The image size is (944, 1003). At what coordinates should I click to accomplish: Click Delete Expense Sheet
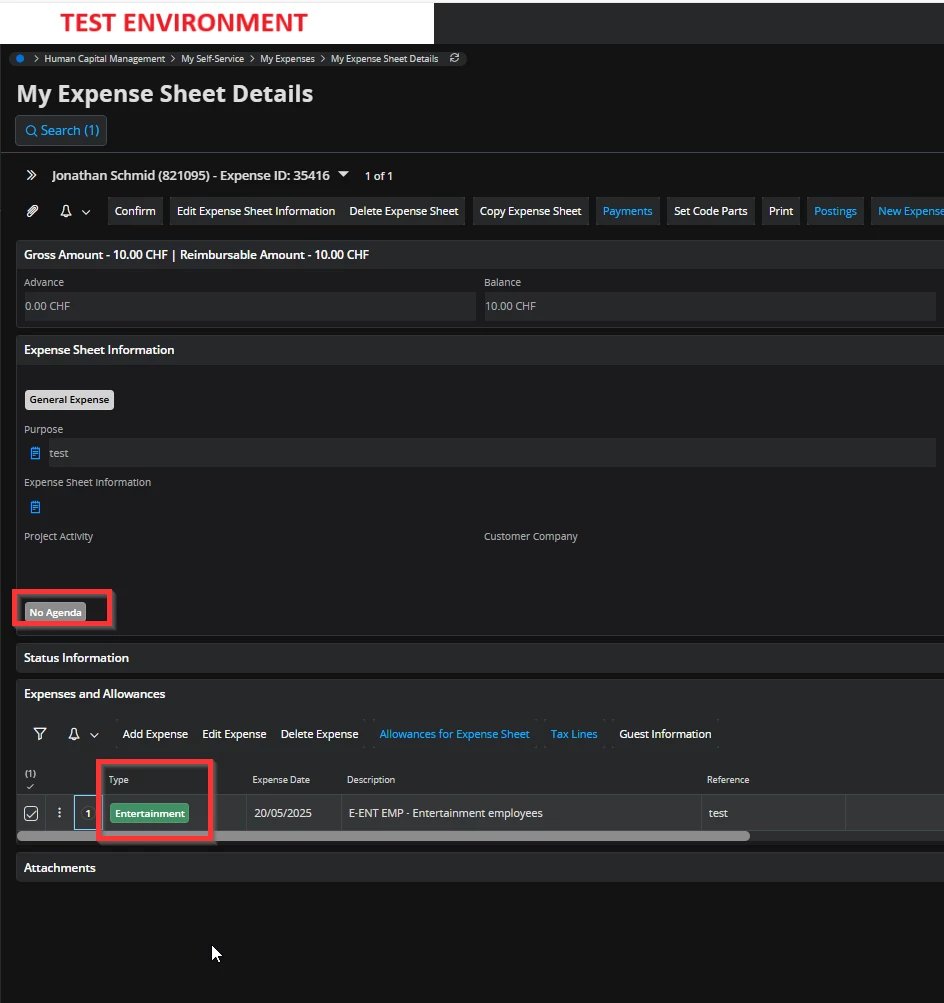point(404,211)
